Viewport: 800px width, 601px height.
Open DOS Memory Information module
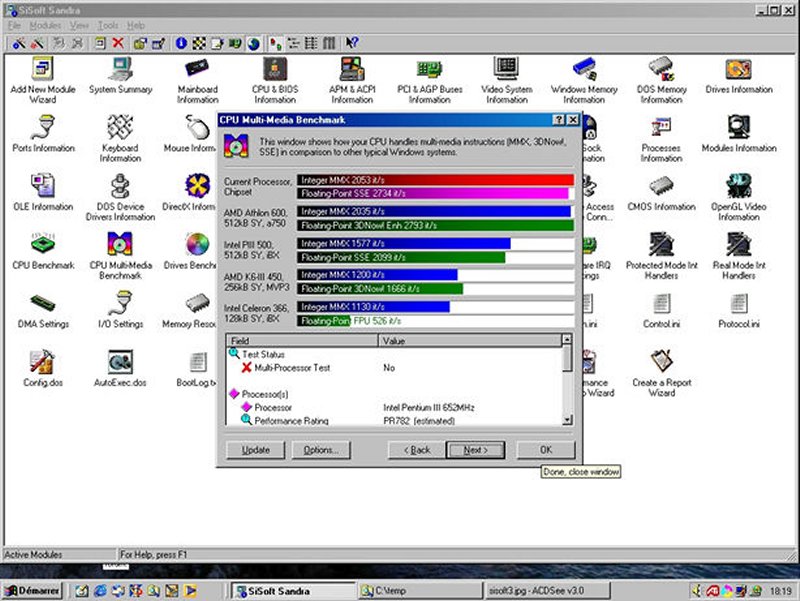coord(661,80)
